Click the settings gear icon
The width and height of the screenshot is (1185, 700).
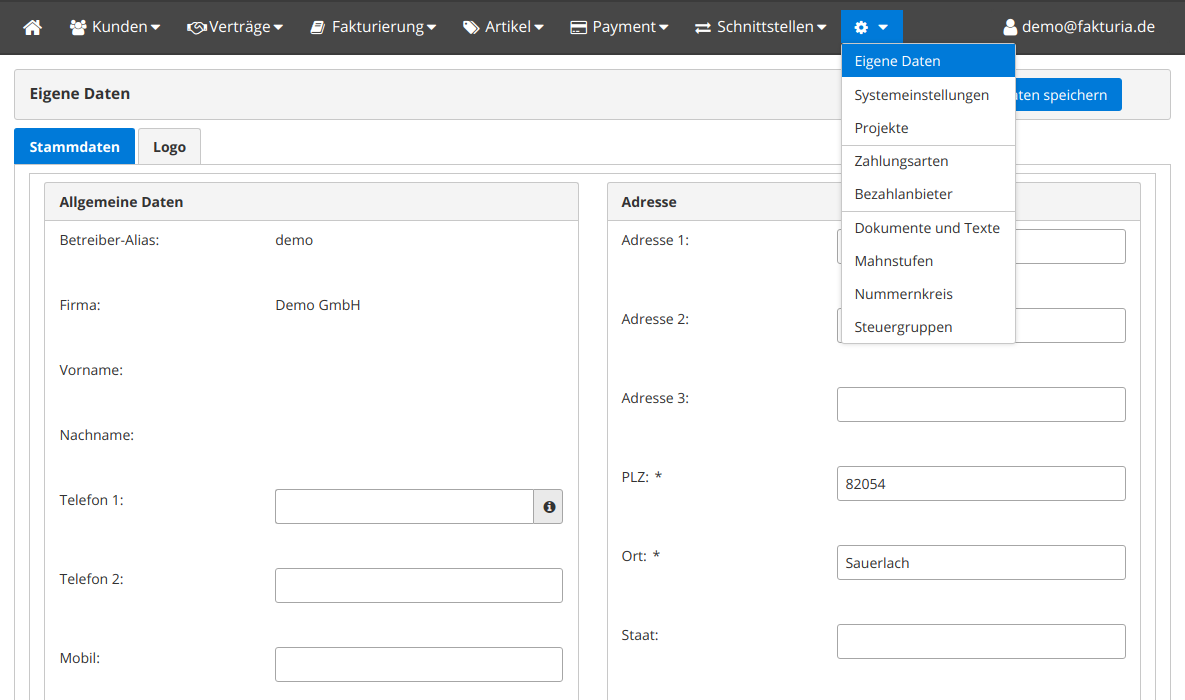[x=861, y=28]
